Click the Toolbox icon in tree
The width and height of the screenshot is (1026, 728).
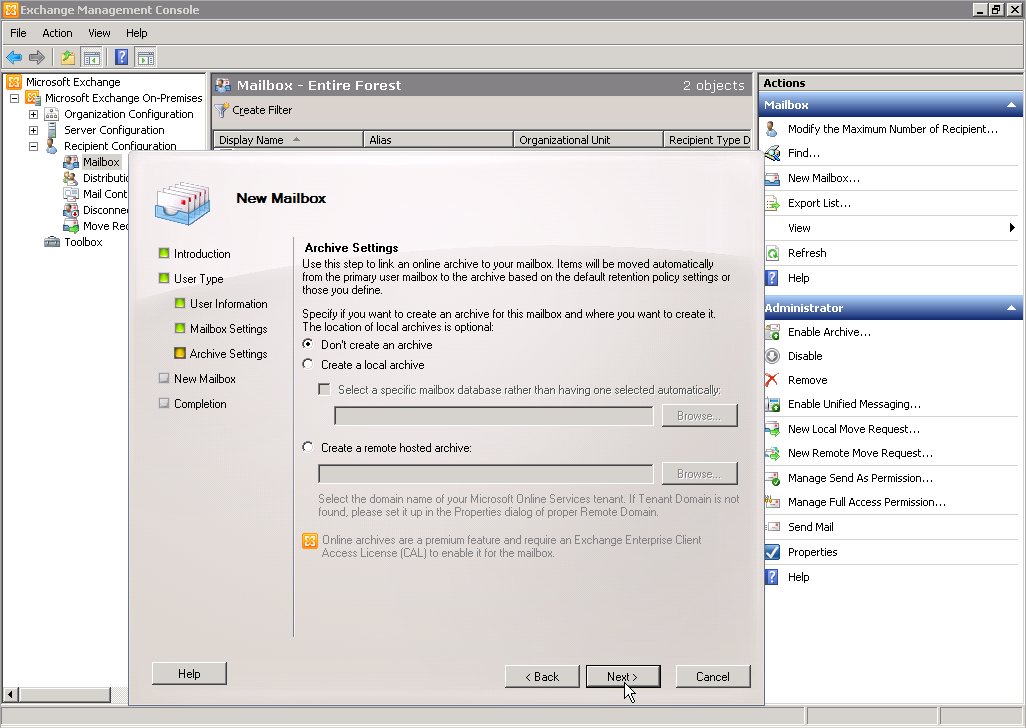(x=52, y=242)
